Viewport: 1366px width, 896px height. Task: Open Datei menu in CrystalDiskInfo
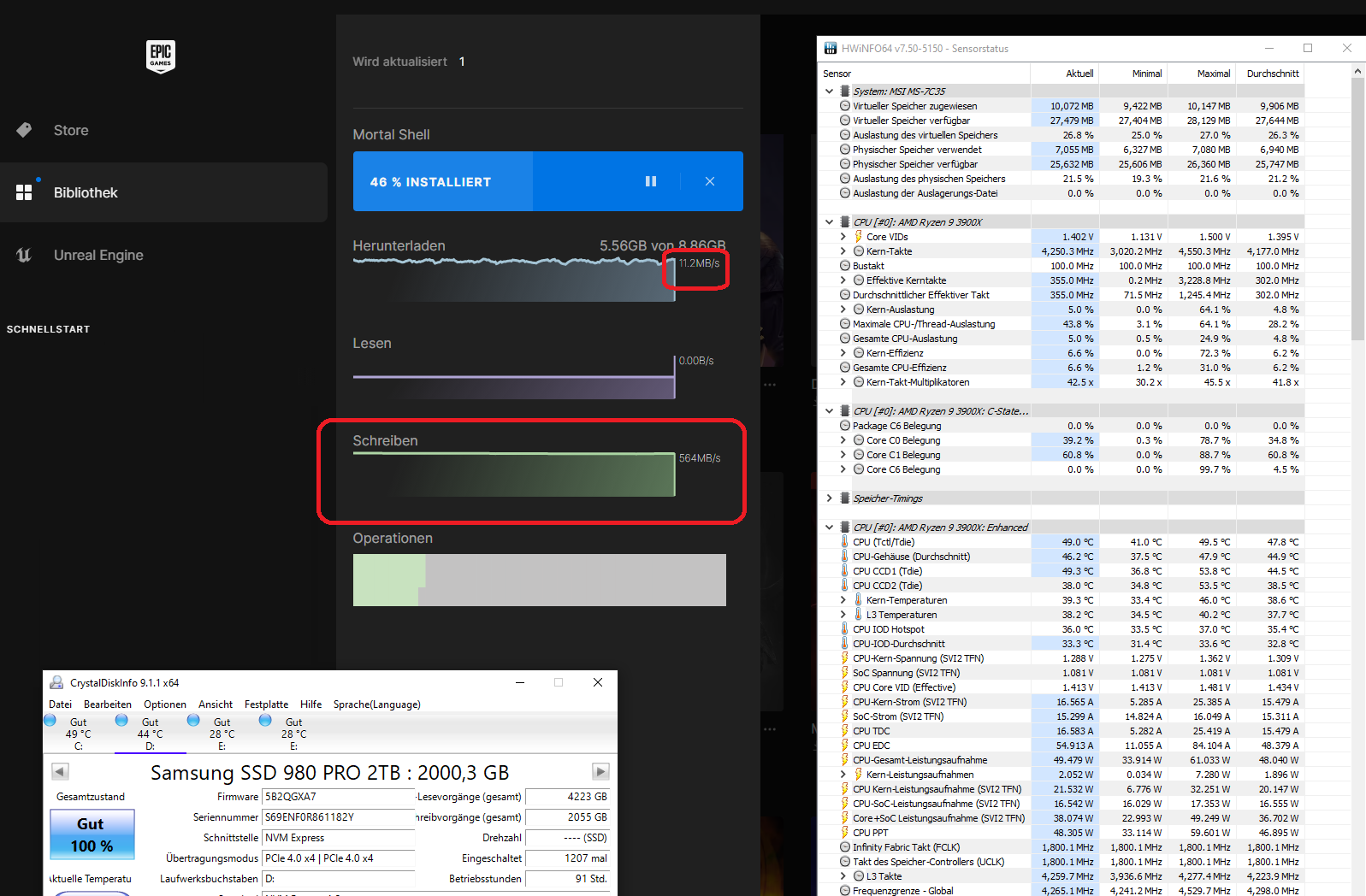click(61, 704)
